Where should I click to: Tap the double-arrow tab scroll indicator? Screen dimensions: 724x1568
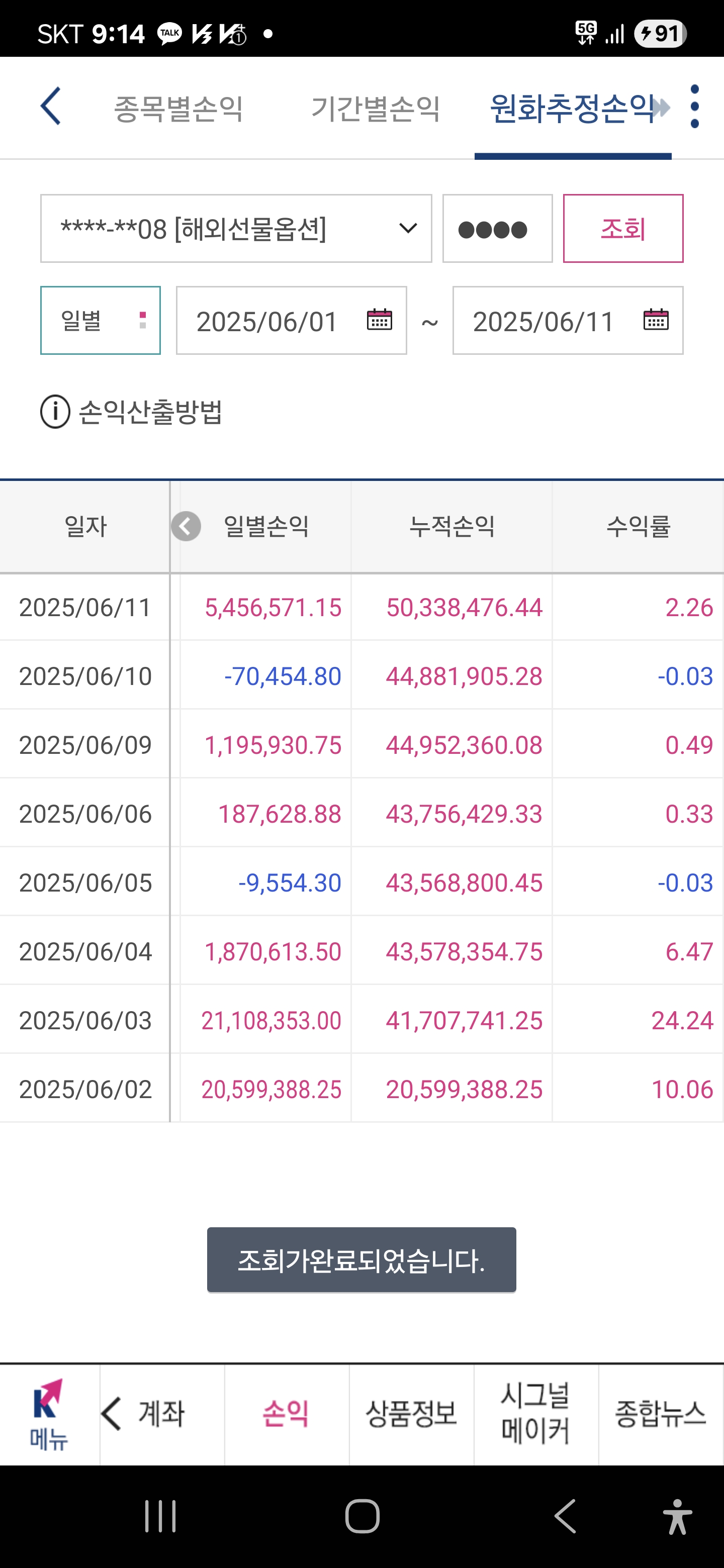point(661,108)
